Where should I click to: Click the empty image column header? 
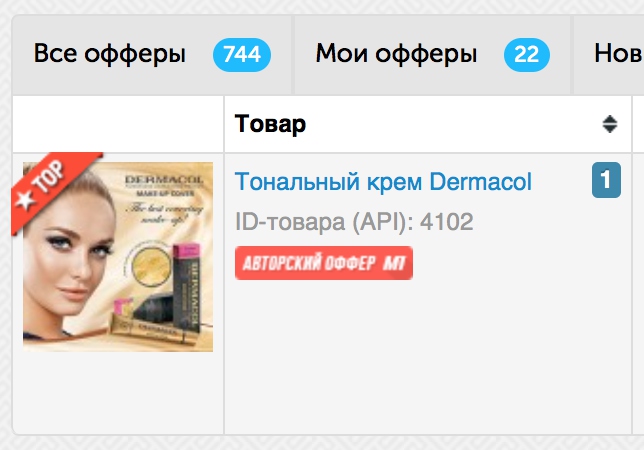click(118, 124)
